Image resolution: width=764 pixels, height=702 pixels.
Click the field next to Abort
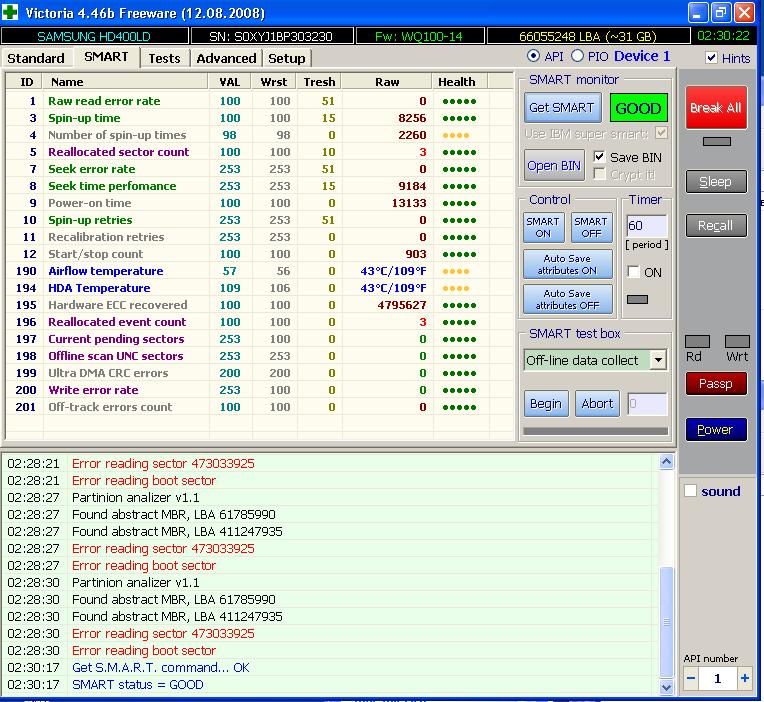click(647, 404)
